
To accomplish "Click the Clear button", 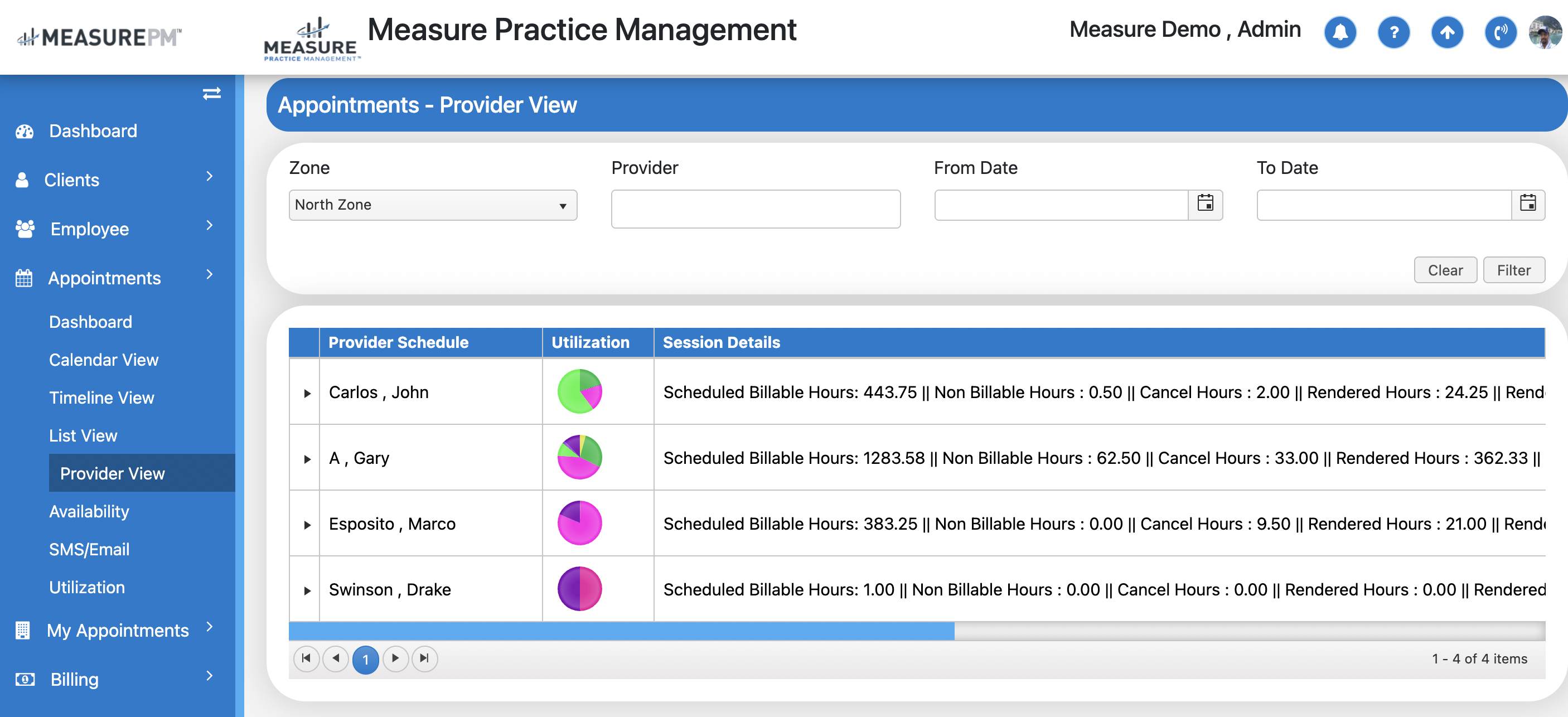I will pyautogui.click(x=1445, y=270).
